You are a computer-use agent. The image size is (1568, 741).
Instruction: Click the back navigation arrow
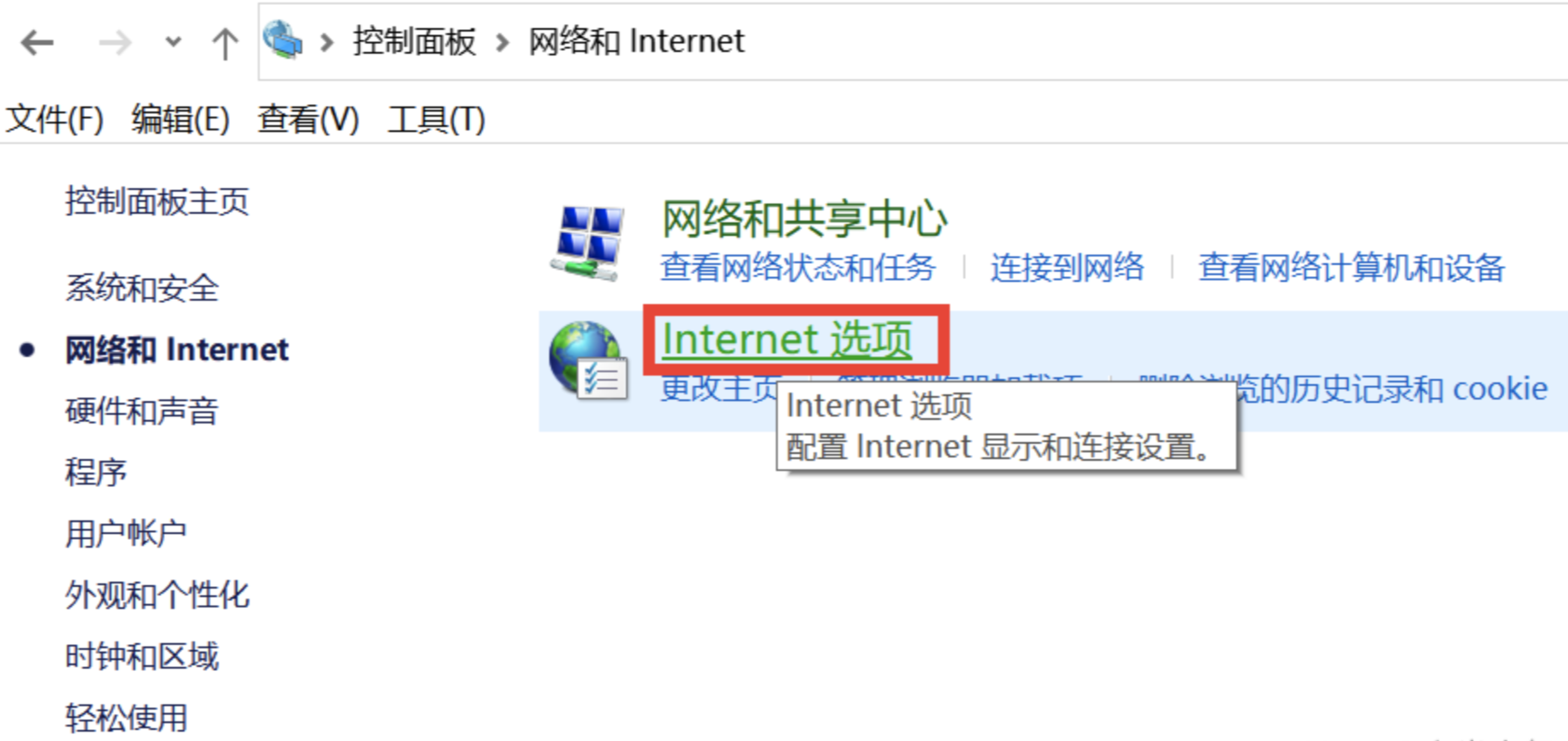[37, 42]
